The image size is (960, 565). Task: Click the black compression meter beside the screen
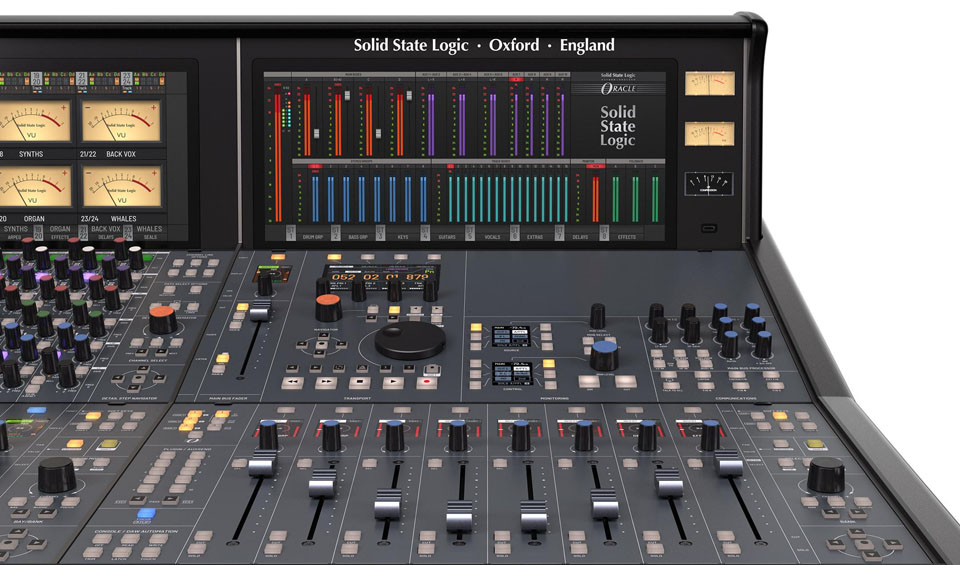coord(709,184)
